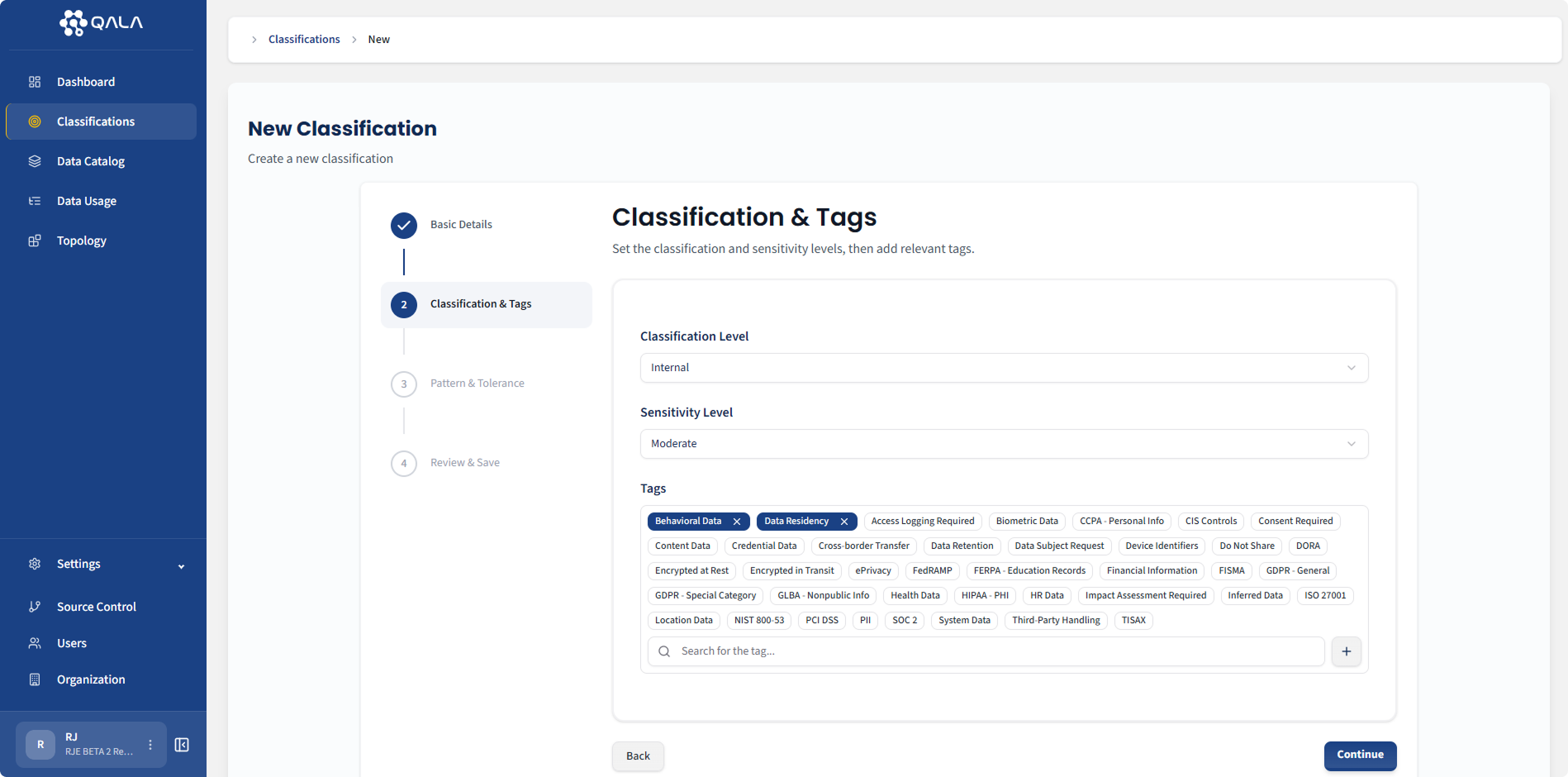Viewport: 1568px width, 777px height.
Task: Click the QALA logo
Action: tap(100, 22)
